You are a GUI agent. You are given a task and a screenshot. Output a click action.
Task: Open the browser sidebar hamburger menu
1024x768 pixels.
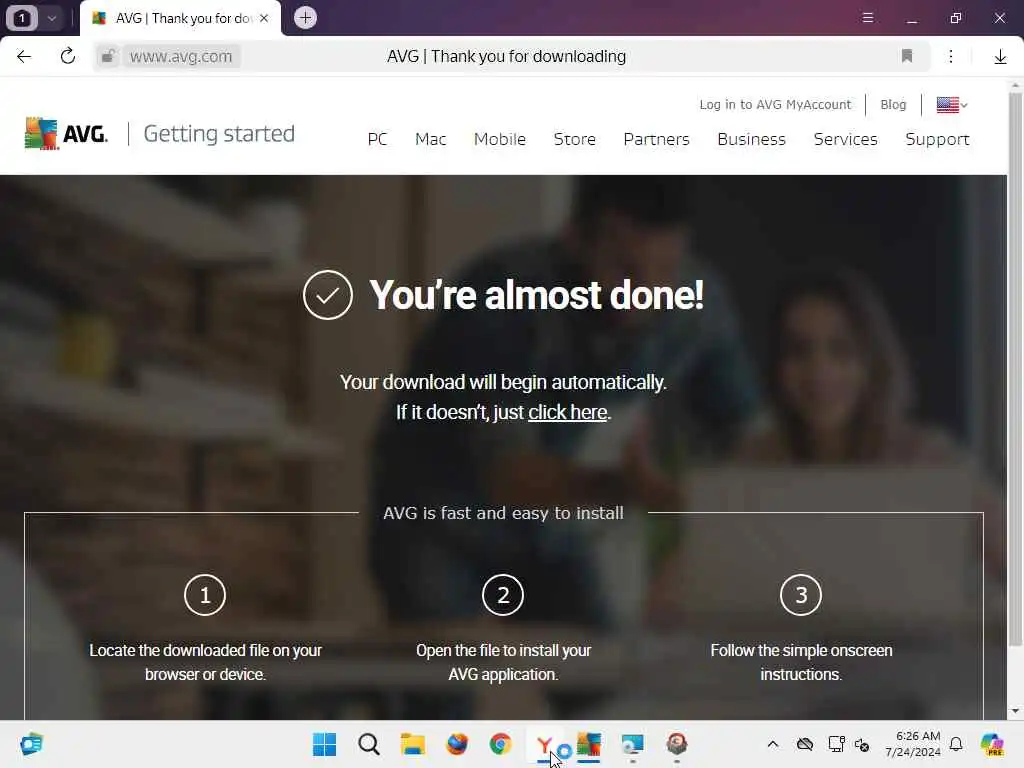pyautogui.click(x=868, y=18)
